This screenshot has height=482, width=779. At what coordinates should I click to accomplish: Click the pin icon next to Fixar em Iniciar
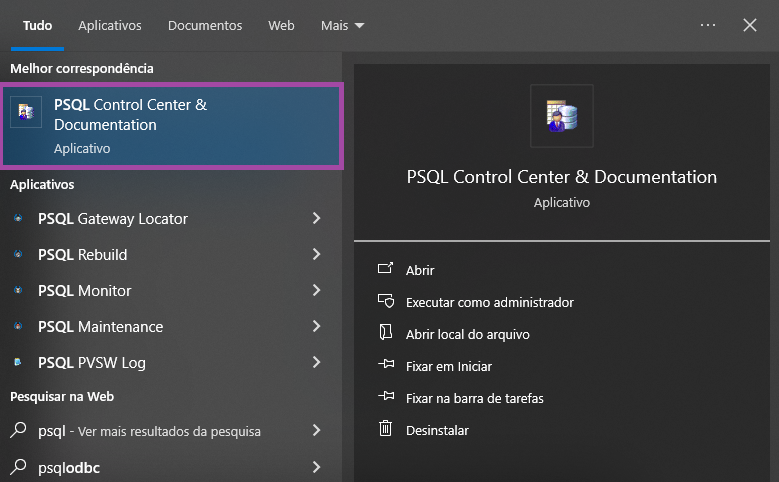pyautogui.click(x=386, y=364)
